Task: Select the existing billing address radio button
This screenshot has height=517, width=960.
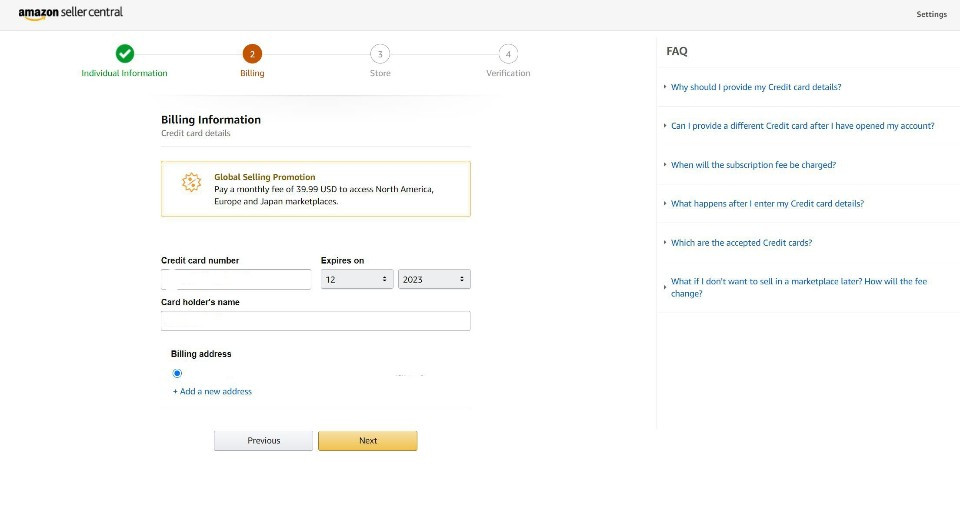Action: coord(177,373)
